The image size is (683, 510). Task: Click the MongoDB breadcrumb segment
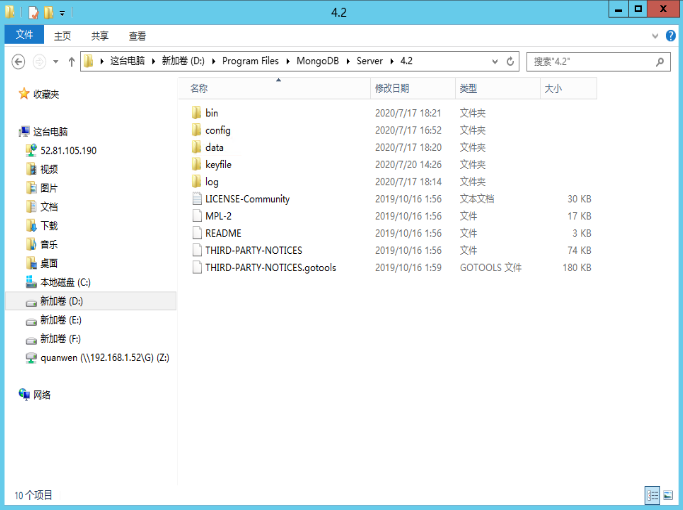317,61
